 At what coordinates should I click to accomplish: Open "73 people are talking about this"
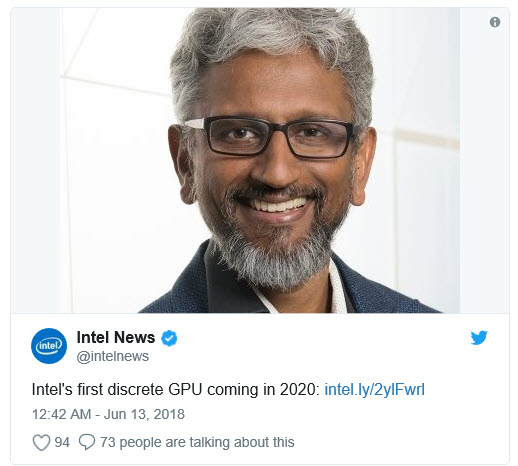click(197, 442)
